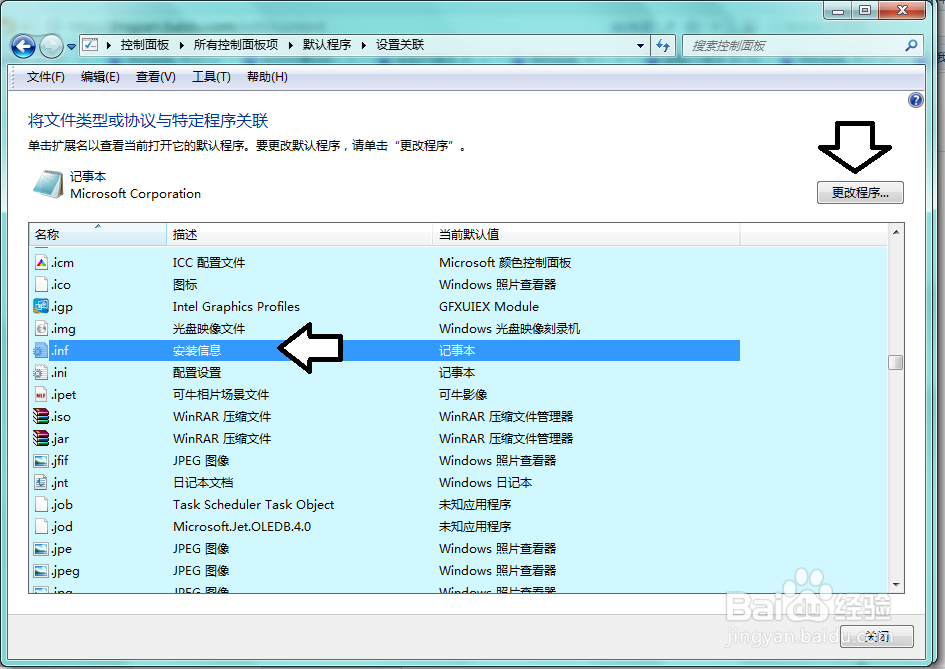Select the 可牛影像 default value
The image size is (945, 669).
(x=463, y=395)
